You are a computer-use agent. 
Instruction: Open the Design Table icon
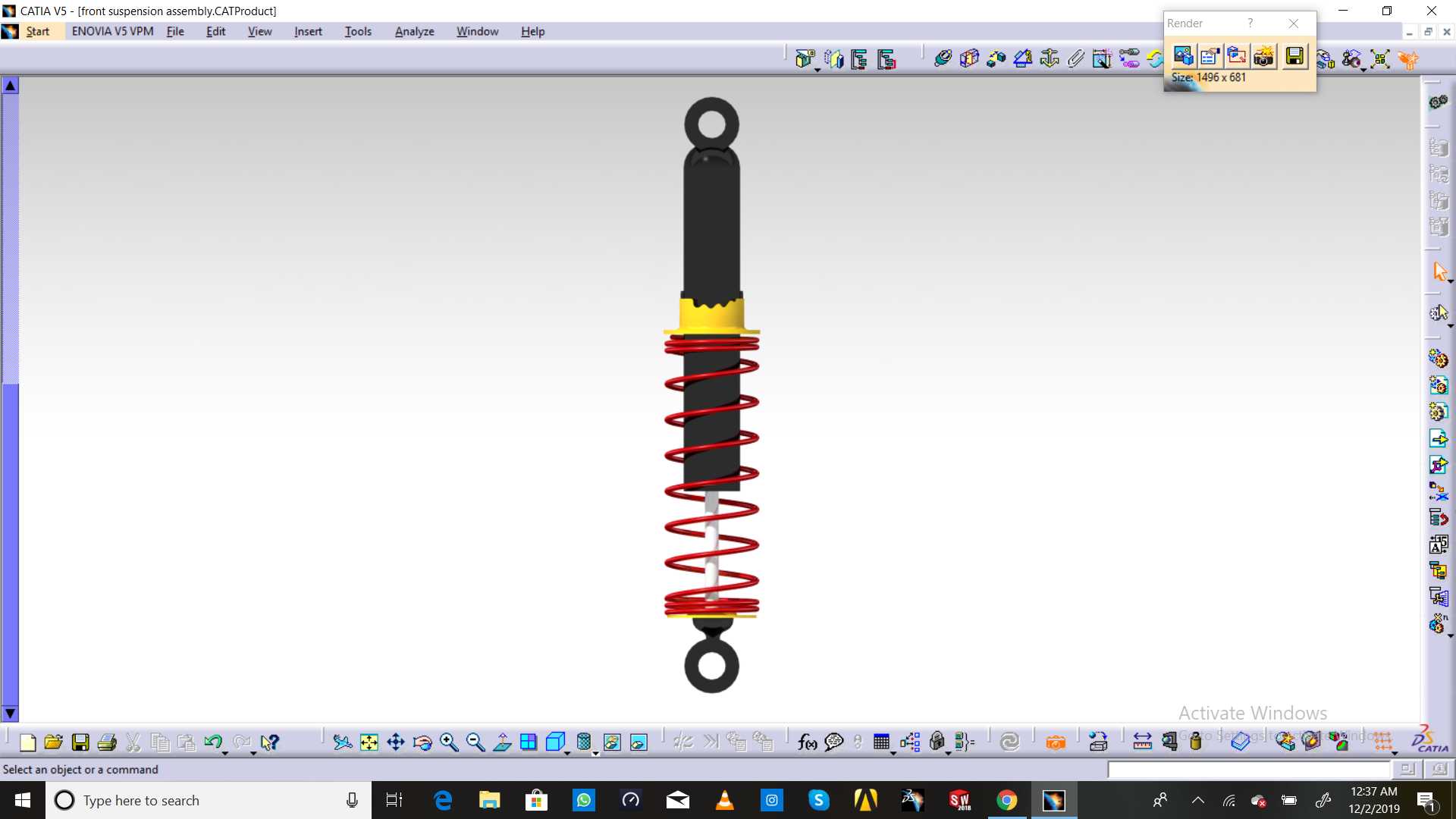(x=881, y=742)
